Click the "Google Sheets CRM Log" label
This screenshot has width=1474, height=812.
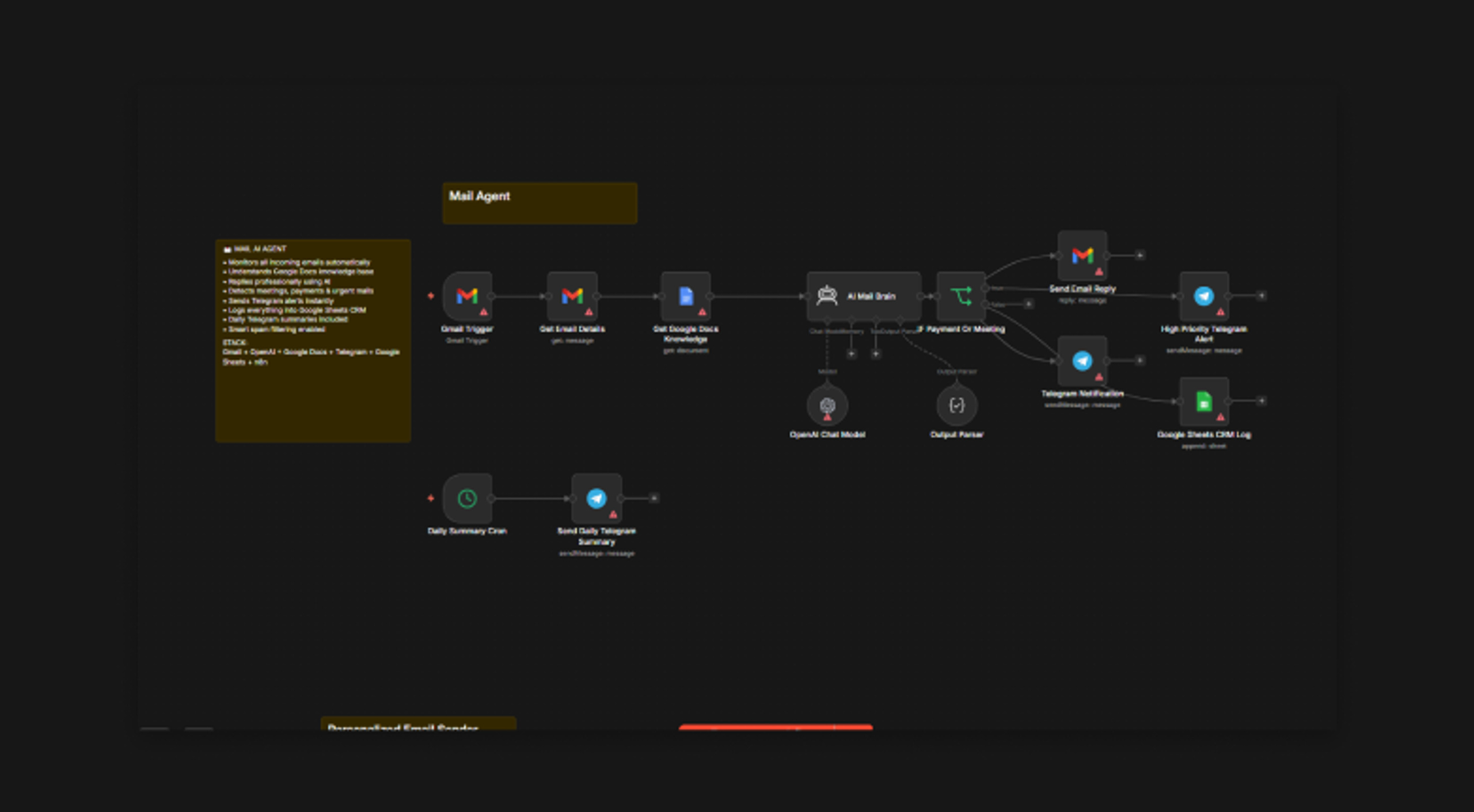pyautogui.click(x=1203, y=434)
